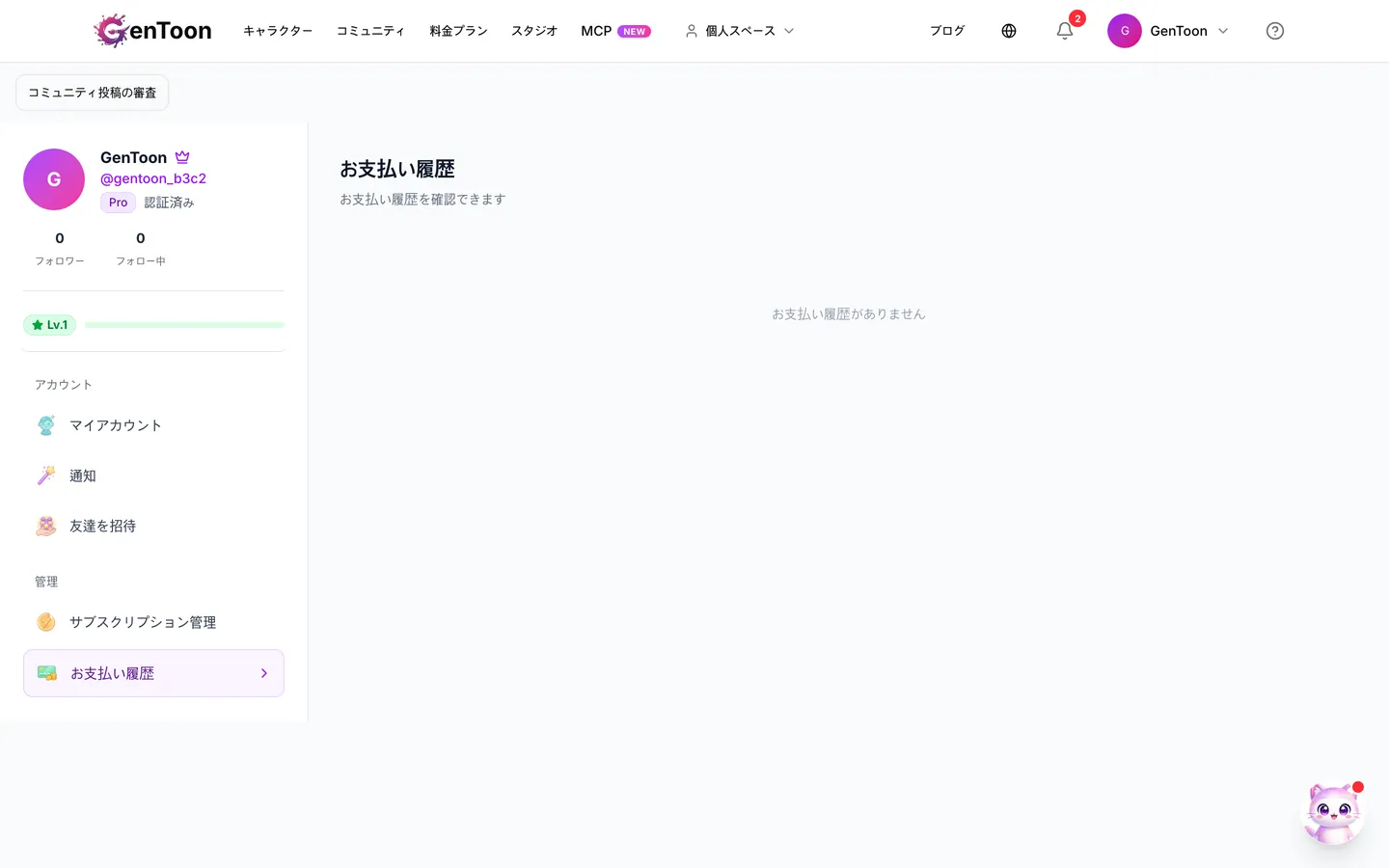1389x868 pixels.
Task: Select サブスクリプション管理 in the sidebar
Action: pyautogui.click(x=153, y=622)
